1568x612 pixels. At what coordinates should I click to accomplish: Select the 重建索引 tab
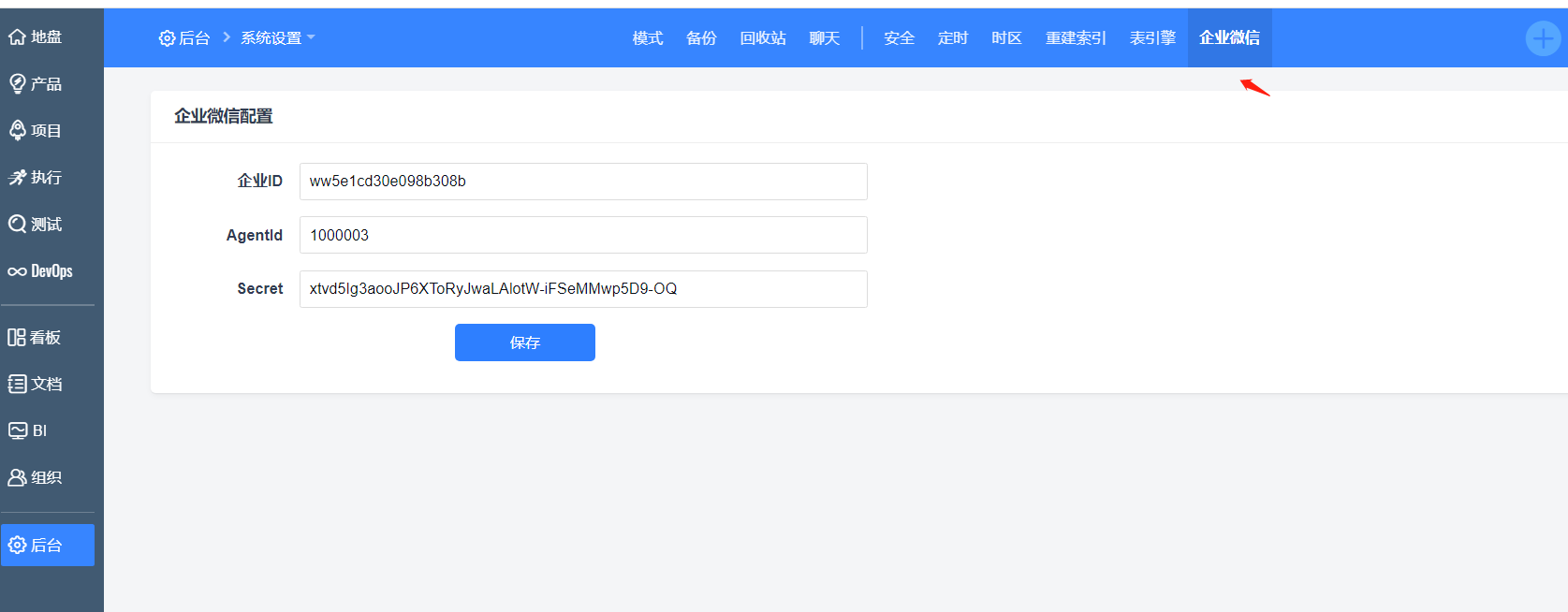1077,38
